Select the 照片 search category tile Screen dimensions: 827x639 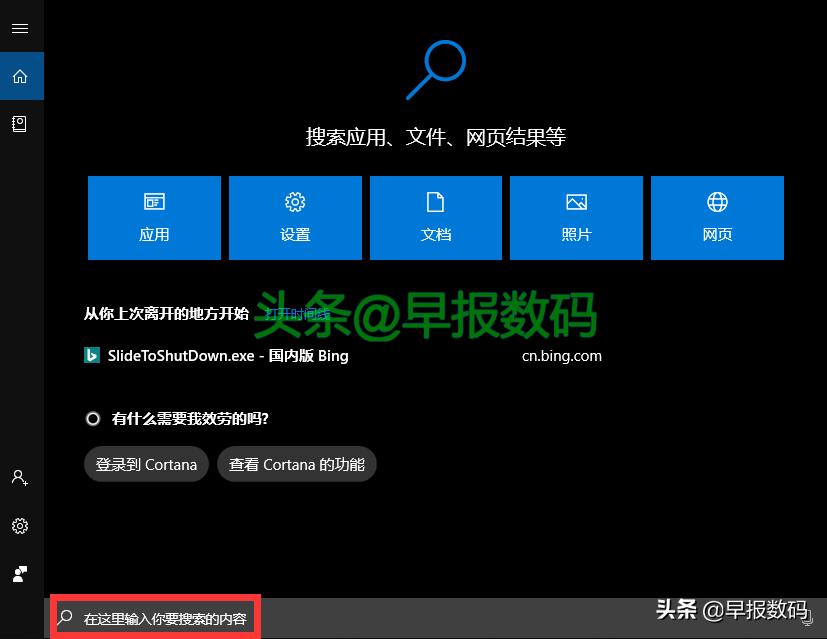[577, 217]
